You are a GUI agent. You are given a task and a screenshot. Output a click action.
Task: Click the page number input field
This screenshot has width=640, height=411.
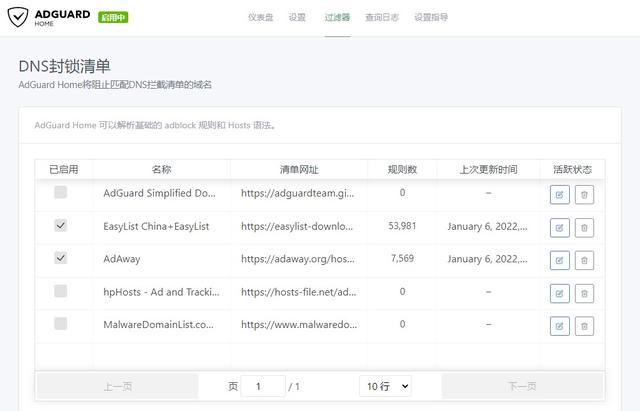coord(263,386)
